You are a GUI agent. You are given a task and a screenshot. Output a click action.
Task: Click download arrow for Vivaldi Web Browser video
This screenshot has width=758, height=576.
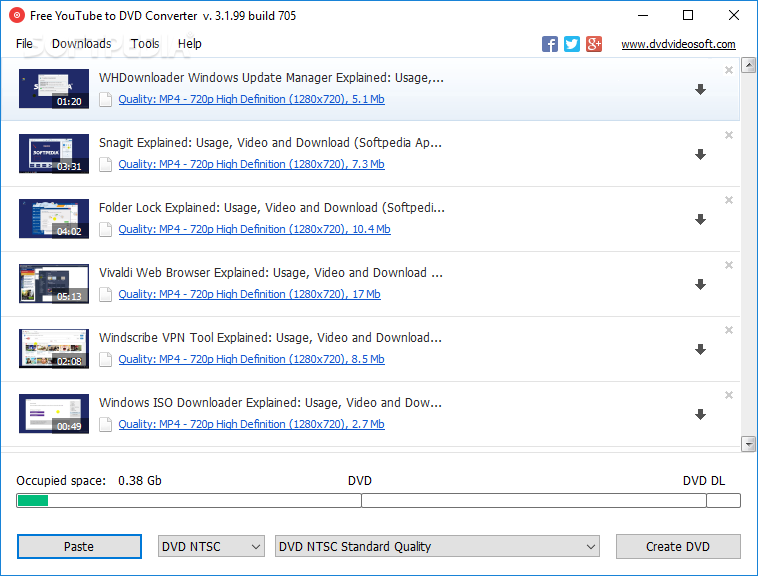pyautogui.click(x=700, y=285)
